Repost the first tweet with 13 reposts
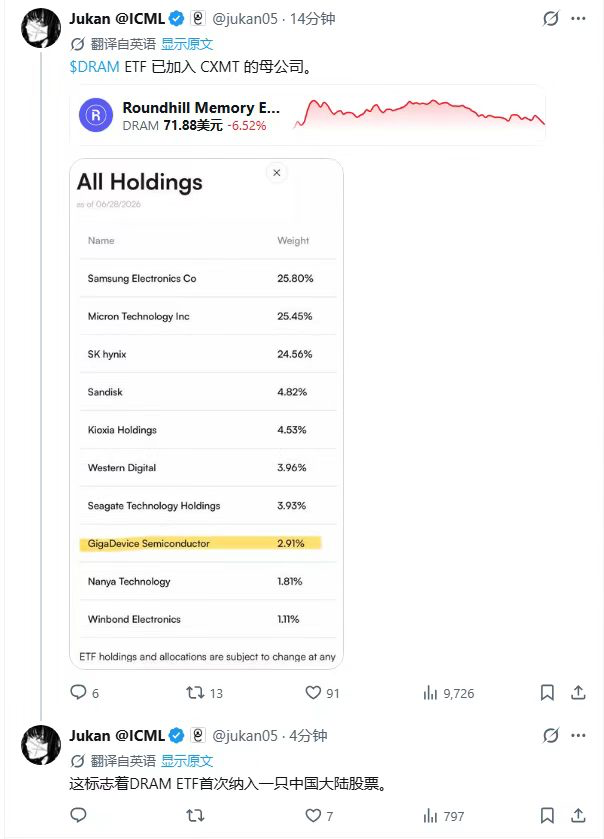This screenshot has width=604, height=839. [204, 693]
